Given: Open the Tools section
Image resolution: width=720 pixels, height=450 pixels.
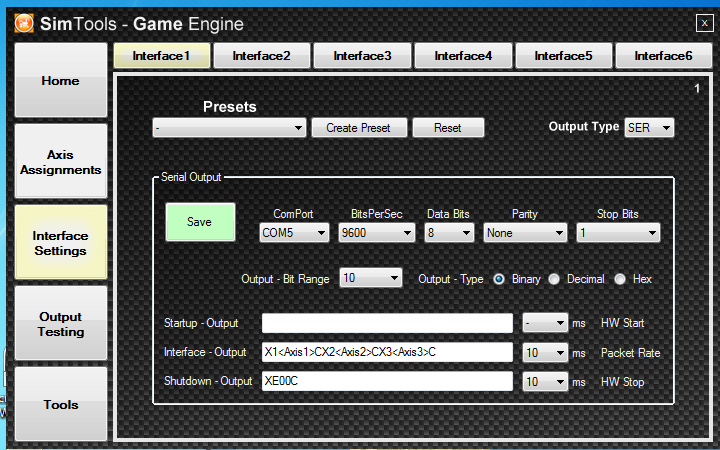Looking at the screenshot, I should click(x=61, y=405).
